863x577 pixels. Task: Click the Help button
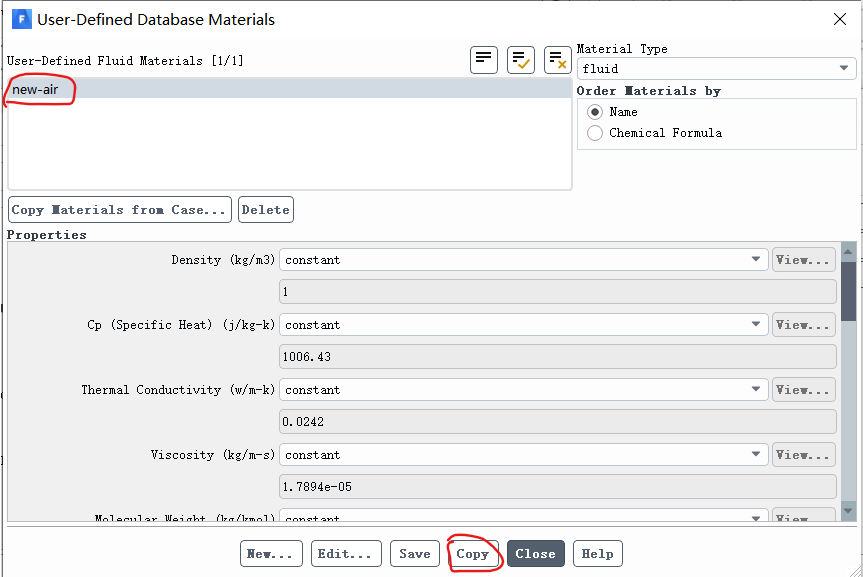[598, 553]
